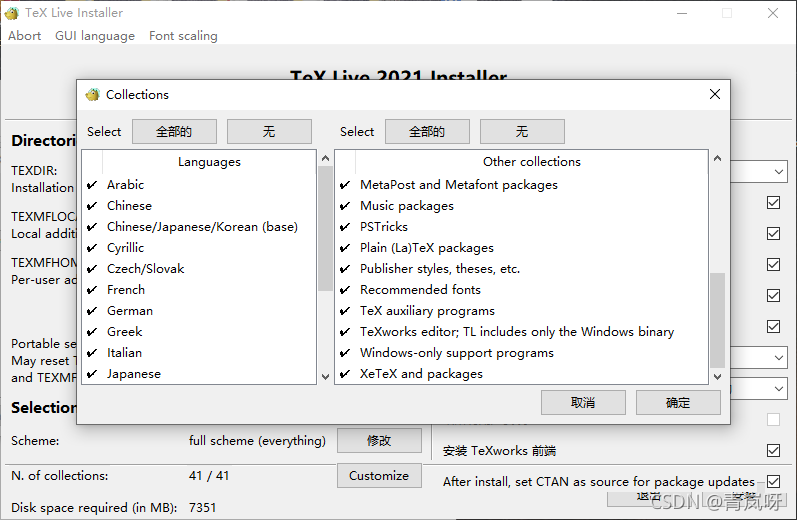This screenshot has height=520, width=797.
Task: Toggle the Italian checkmark
Action: pyautogui.click(x=92, y=353)
